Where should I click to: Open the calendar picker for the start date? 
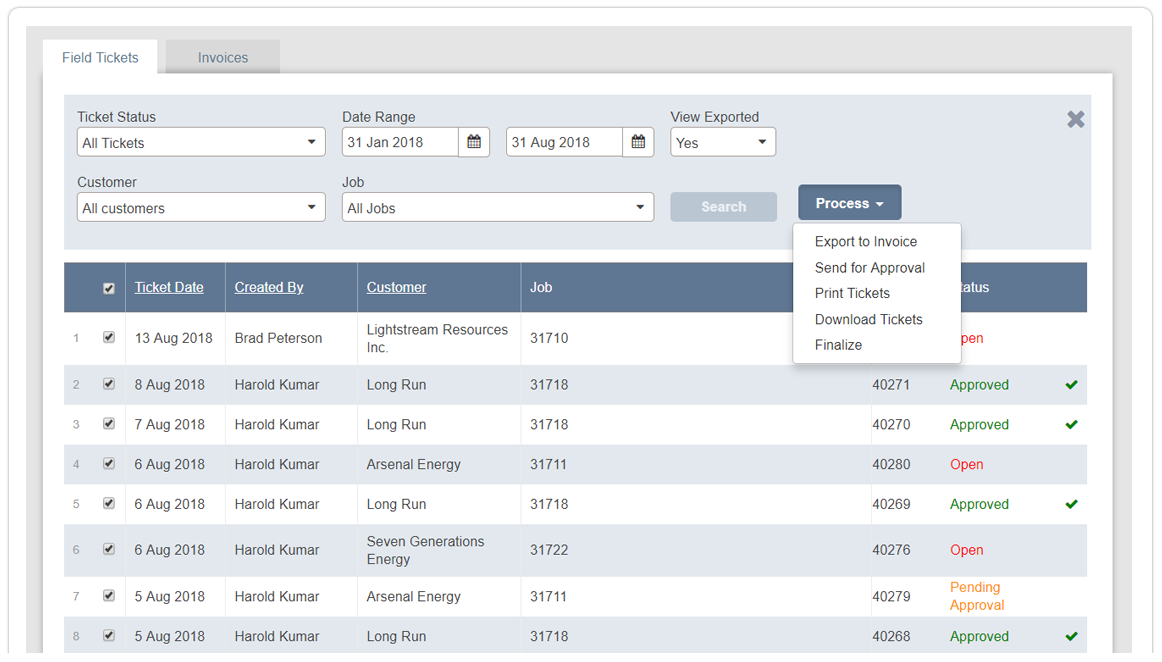click(474, 142)
